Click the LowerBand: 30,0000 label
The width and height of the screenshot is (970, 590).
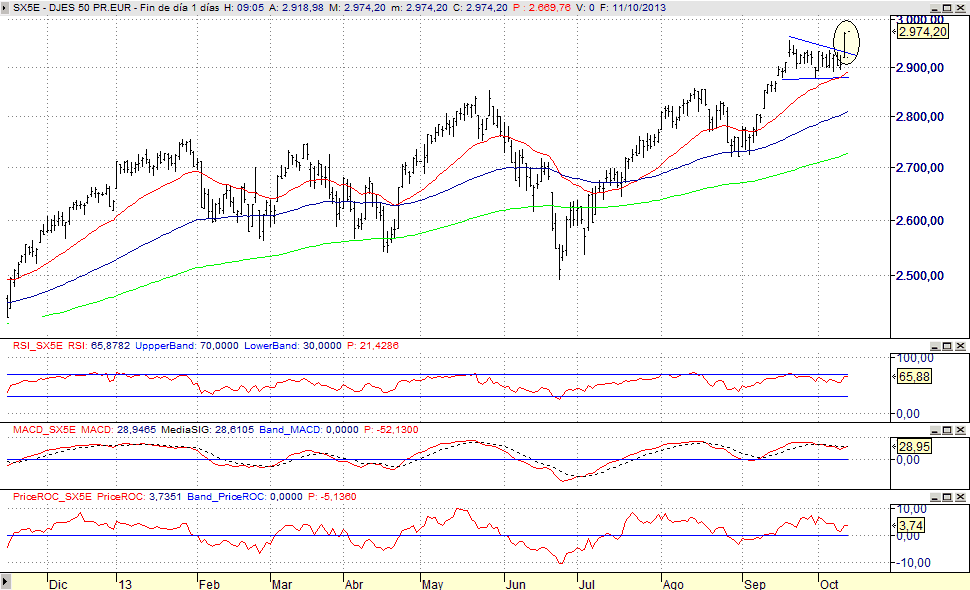click(x=293, y=346)
